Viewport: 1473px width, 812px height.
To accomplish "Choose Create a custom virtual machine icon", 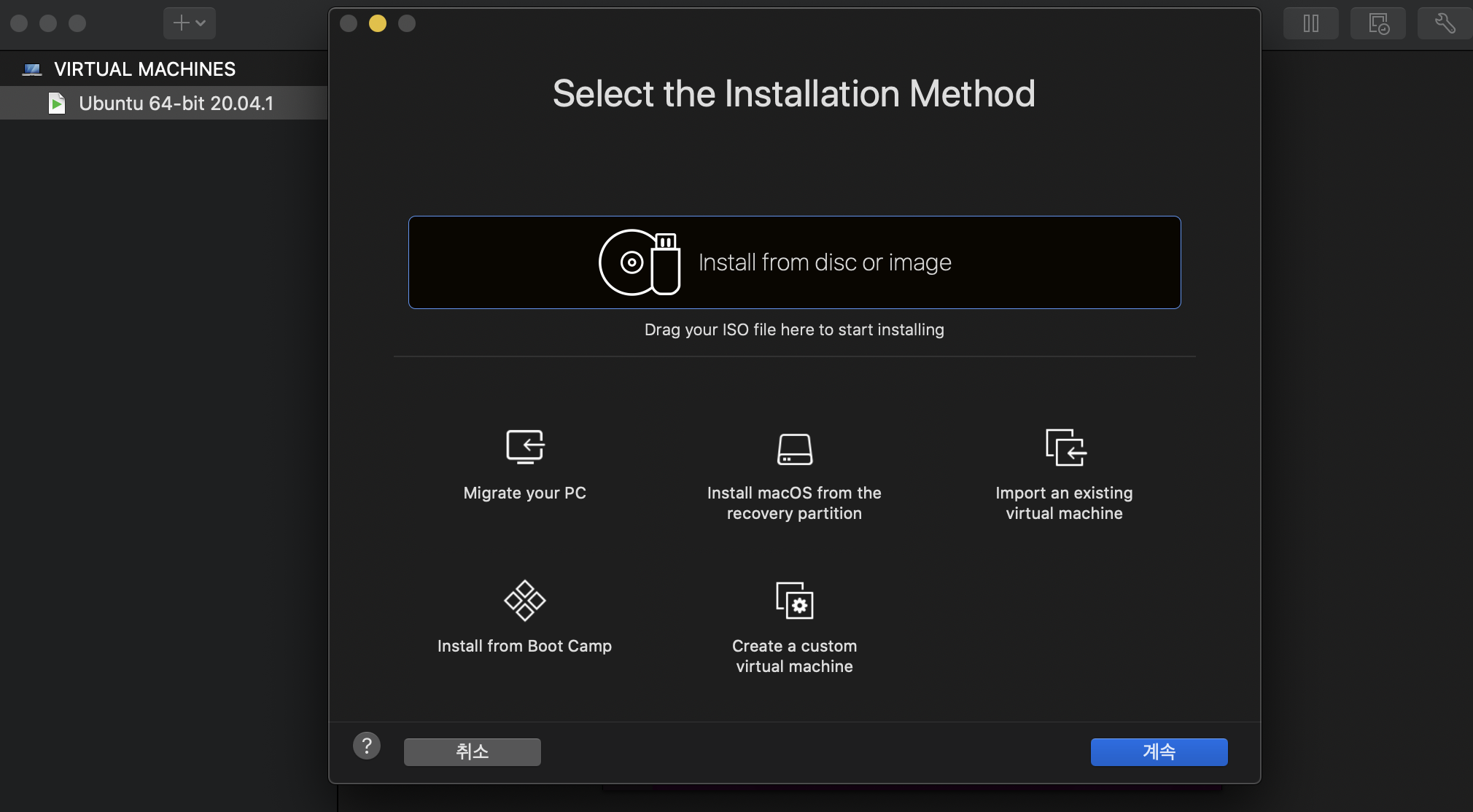I will 794,600.
